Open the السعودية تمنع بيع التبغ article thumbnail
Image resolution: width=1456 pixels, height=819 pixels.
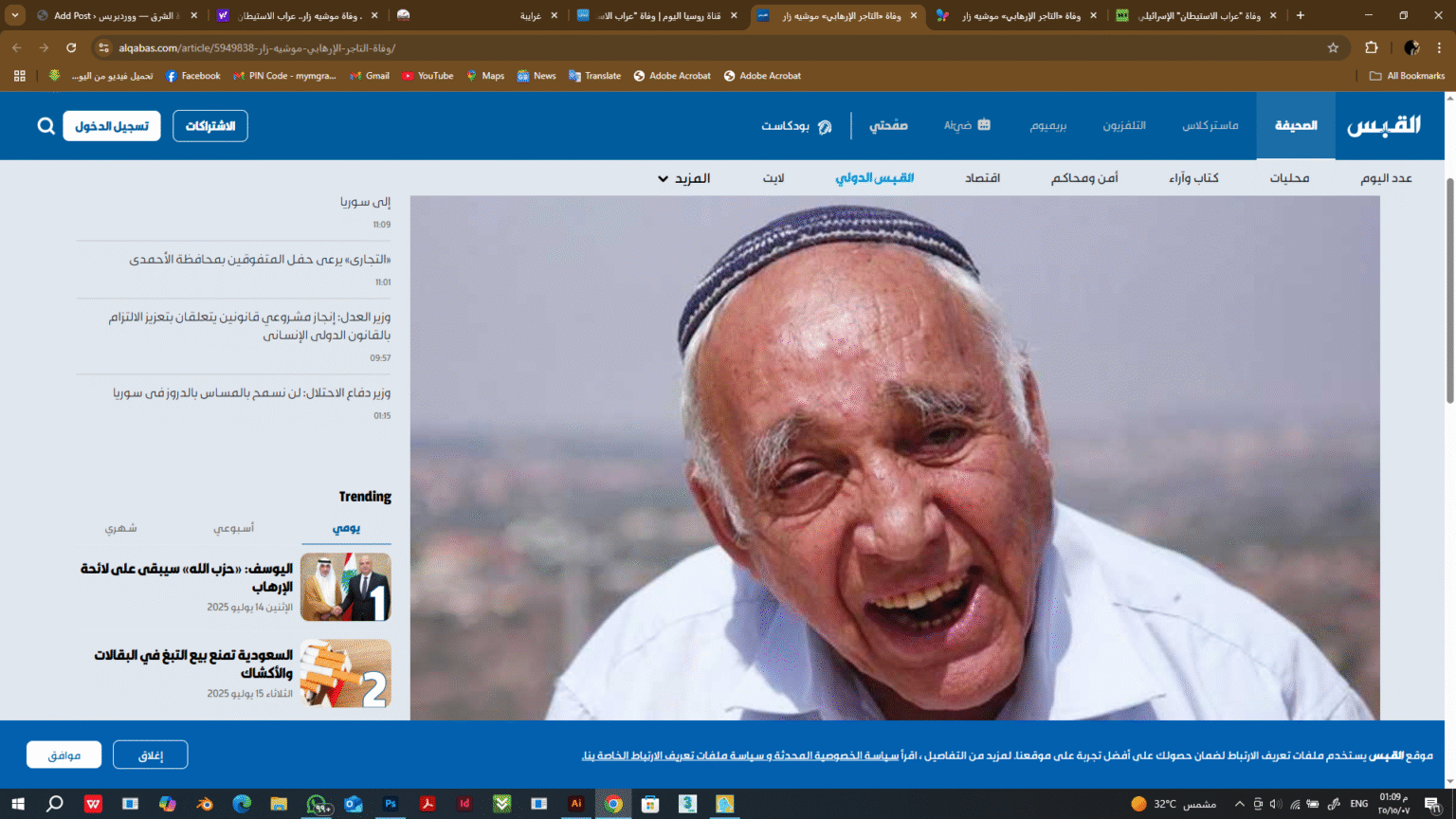point(346,673)
